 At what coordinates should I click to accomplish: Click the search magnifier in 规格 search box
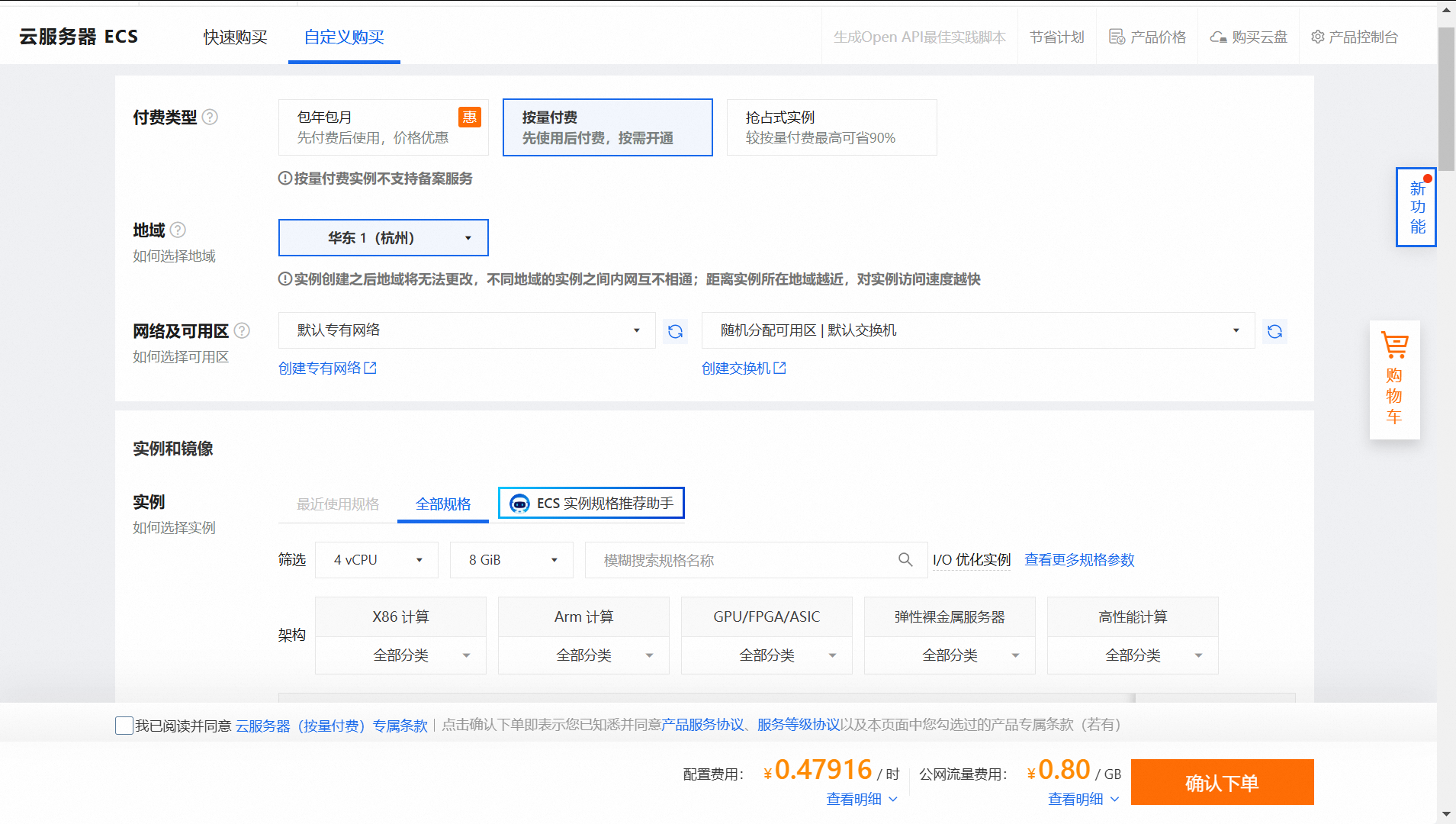click(905, 560)
